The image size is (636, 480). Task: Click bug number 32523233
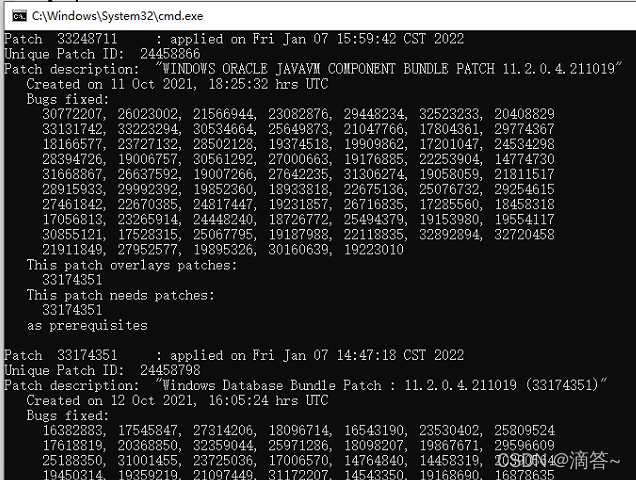(x=449, y=114)
